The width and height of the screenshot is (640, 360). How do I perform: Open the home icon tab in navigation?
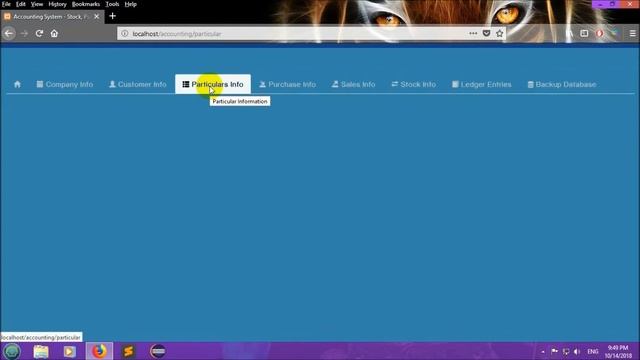tap(17, 84)
